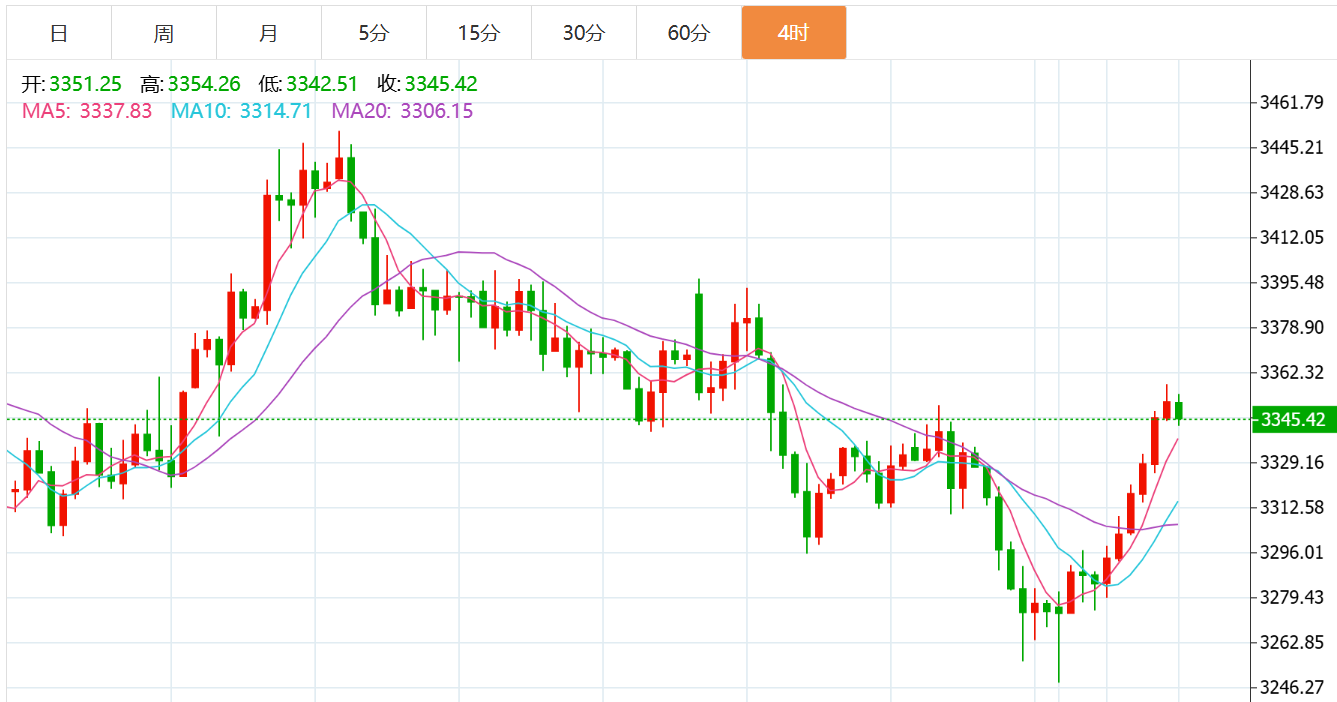Screen dimensions: 1337x702
Task: Click the highlighted 4时 tab
Action: click(x=793, y=33)
